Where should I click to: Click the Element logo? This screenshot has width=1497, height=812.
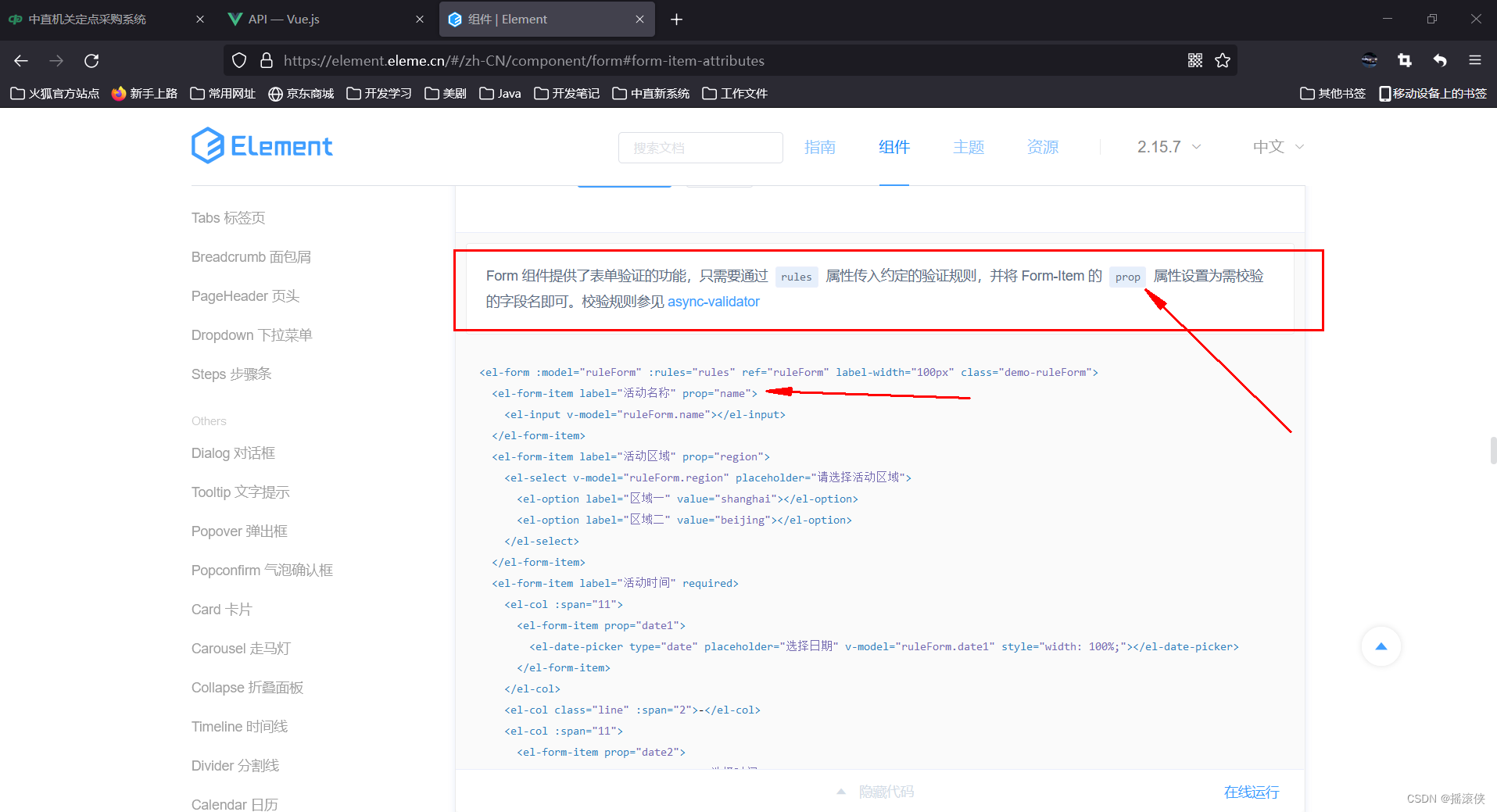[262, 145]
